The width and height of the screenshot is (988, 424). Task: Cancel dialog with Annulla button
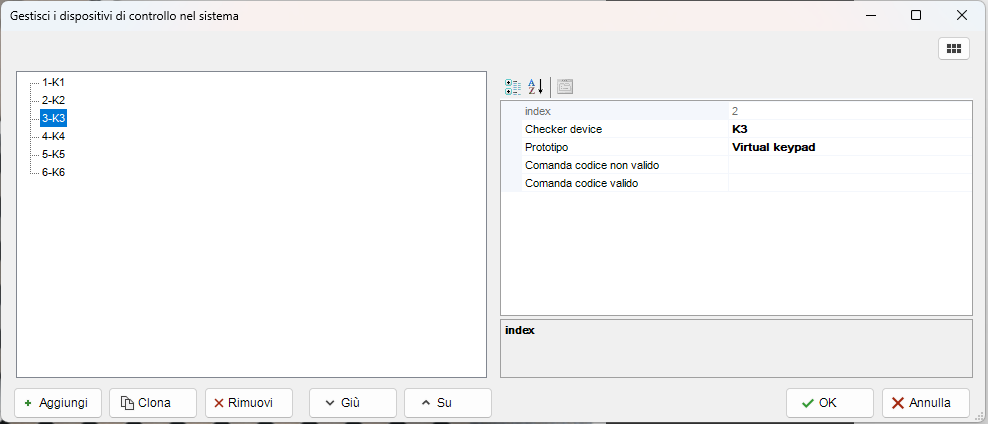(925, 403)
